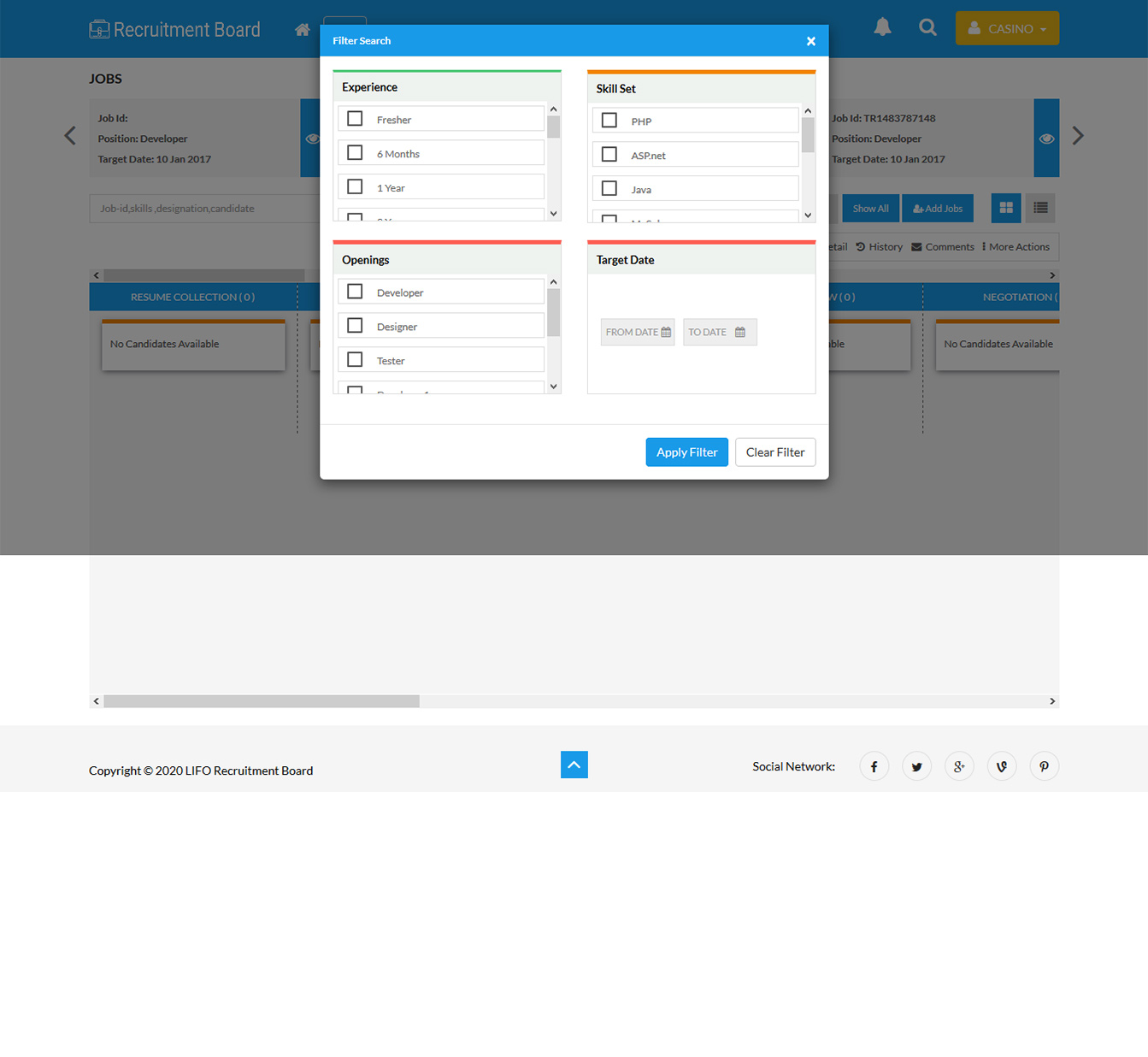Click the Recruitment Board briefcase logo
1148x1057 pixels.
(99, 29)
